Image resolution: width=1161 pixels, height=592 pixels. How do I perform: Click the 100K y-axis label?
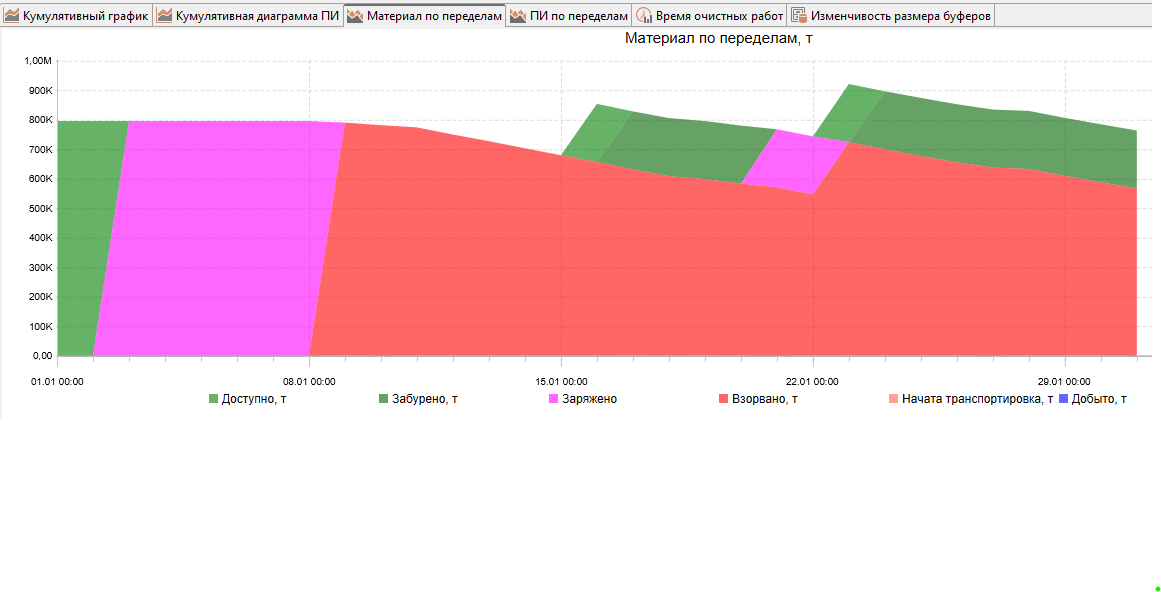40,326
